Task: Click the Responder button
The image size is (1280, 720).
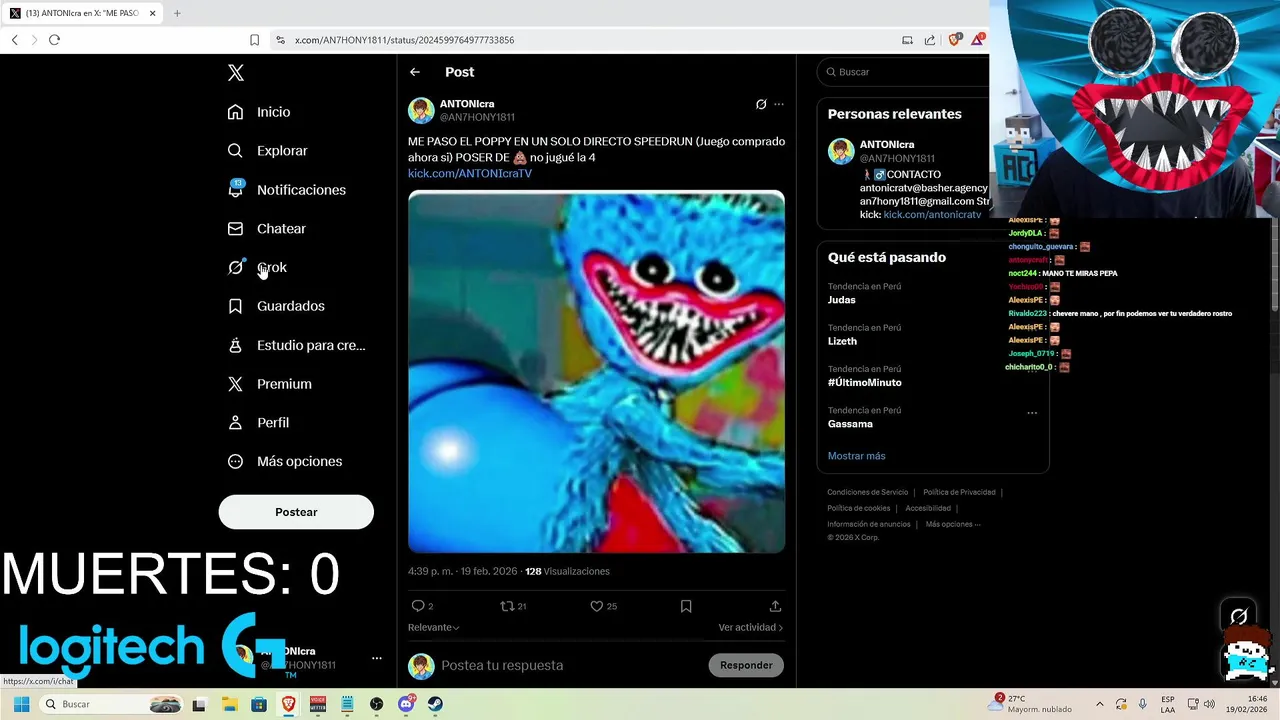Action: (746, 665)
